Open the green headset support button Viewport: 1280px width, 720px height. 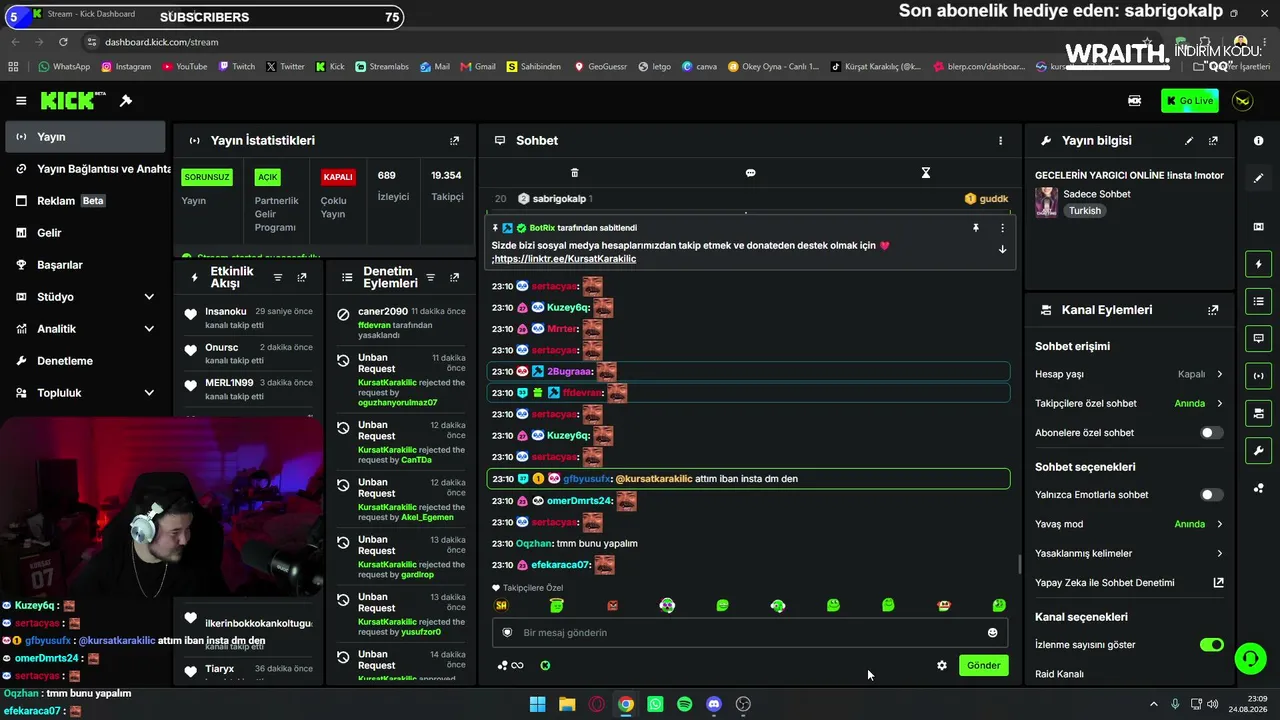point(1250,658)
